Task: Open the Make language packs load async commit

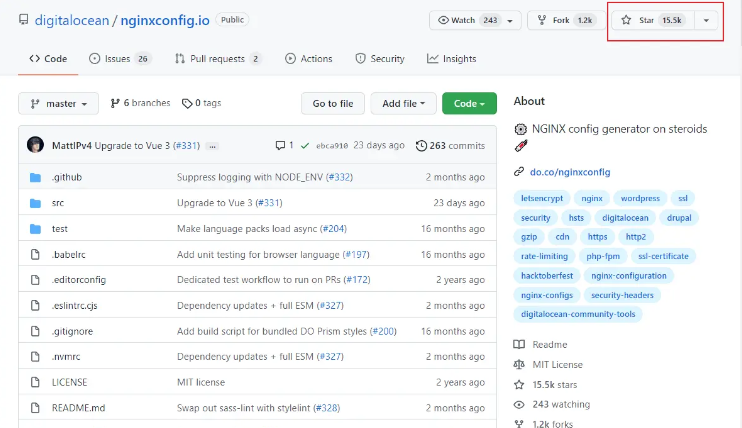Action: (247, 229)
